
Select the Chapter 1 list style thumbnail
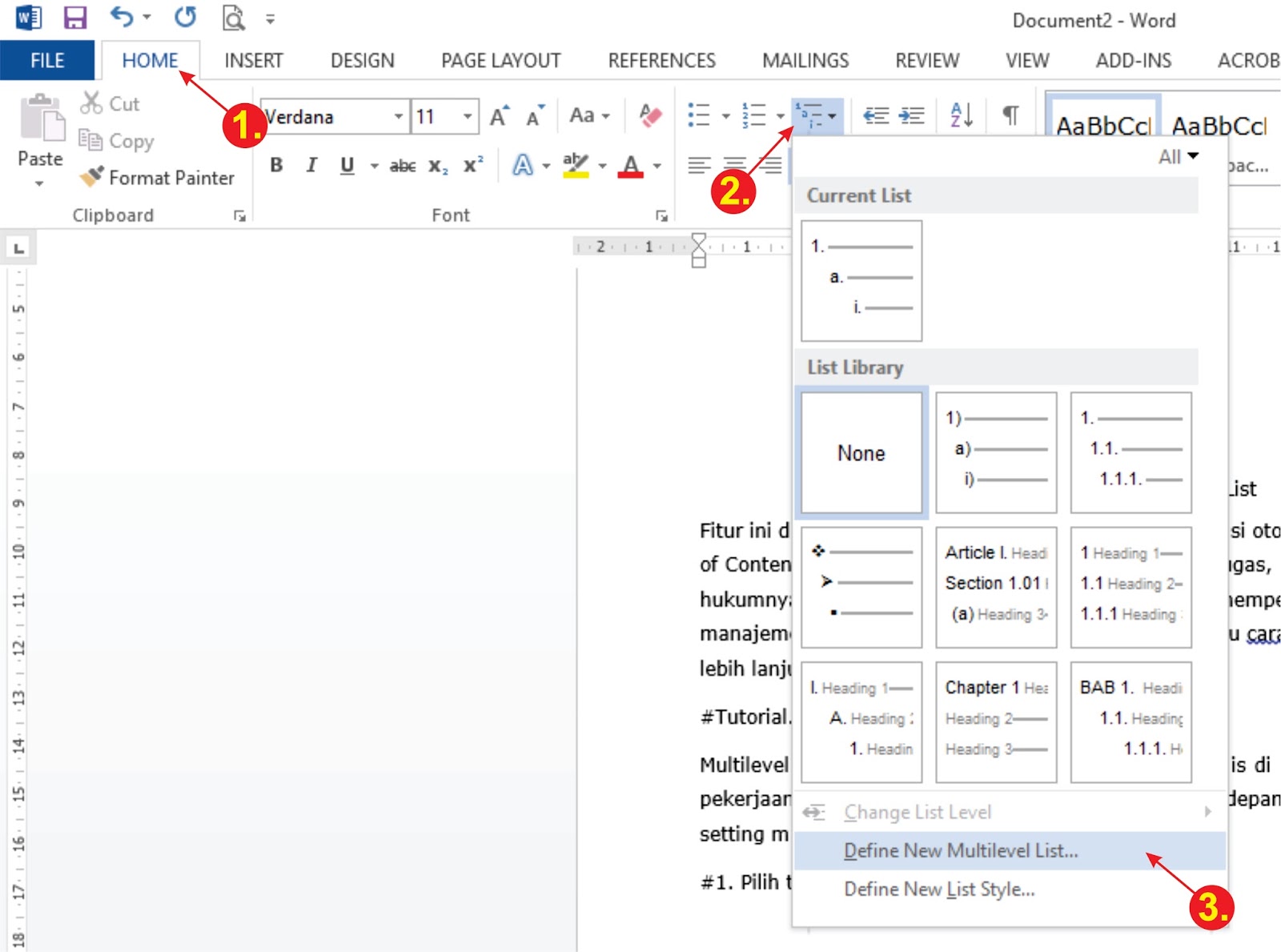pos(995,718)
